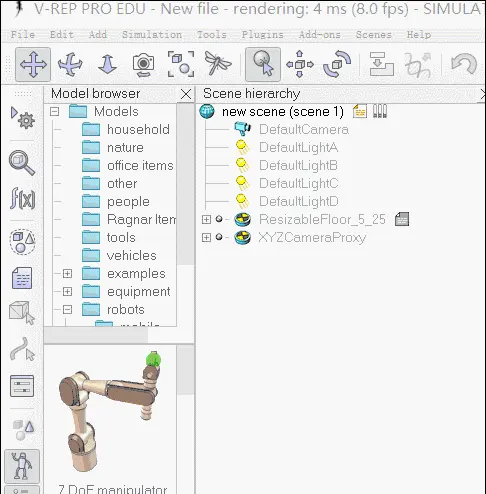
Task: Click the fit-to-view toolbar icon
Action: (181, 64)
